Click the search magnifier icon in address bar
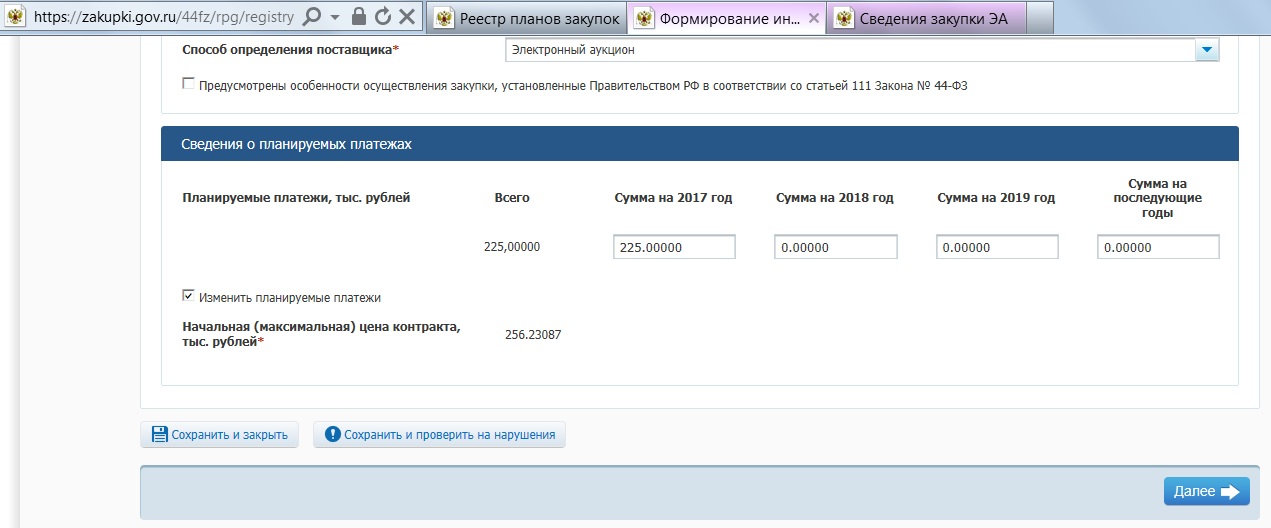The image size is (1271, 528). point(311,17)
